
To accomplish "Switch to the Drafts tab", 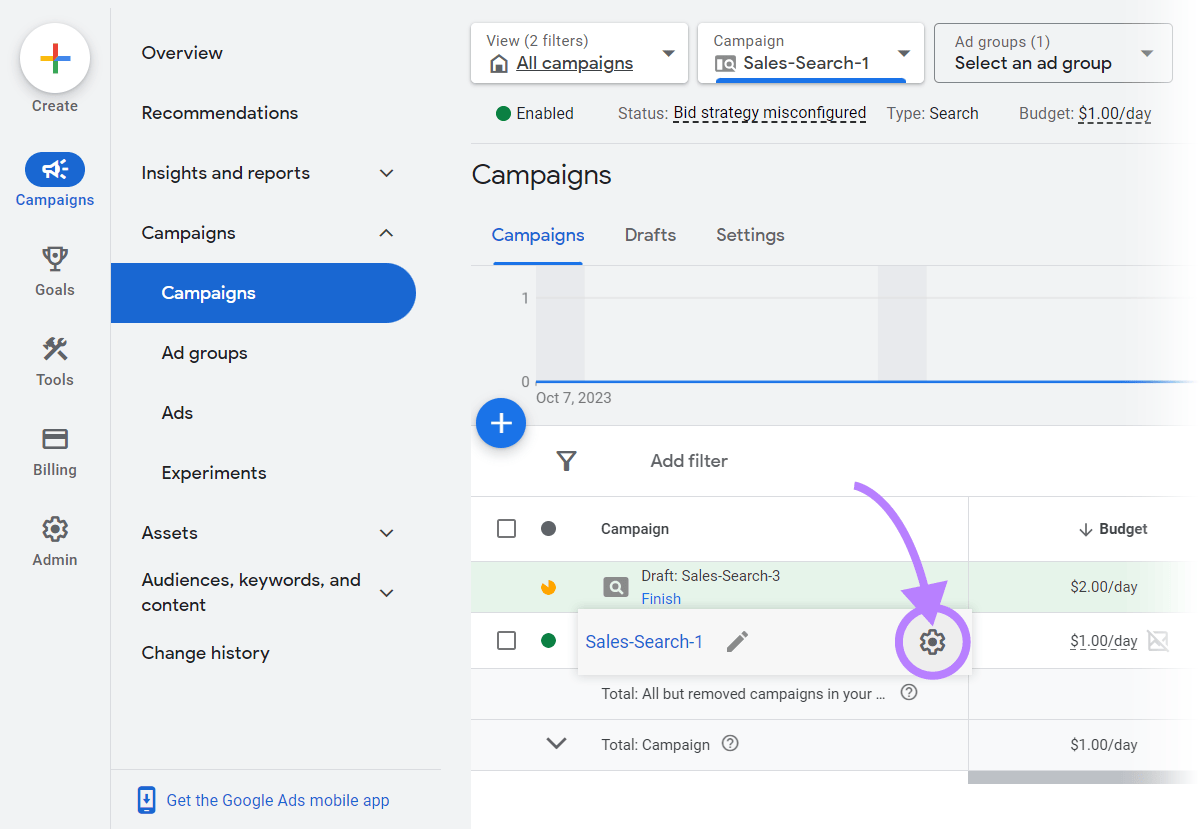I will (x=649, y=235).
